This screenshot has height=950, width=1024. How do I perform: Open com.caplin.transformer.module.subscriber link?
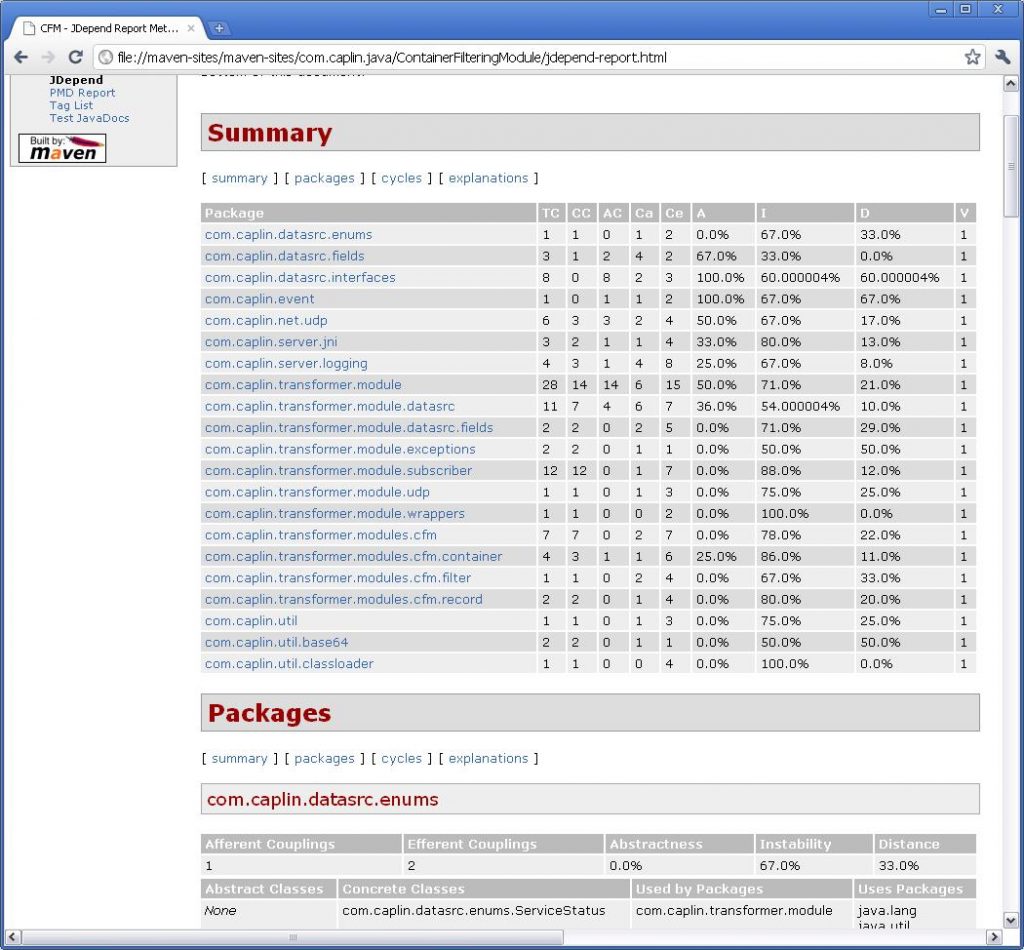pyautogui.click(x=338, y=471)
